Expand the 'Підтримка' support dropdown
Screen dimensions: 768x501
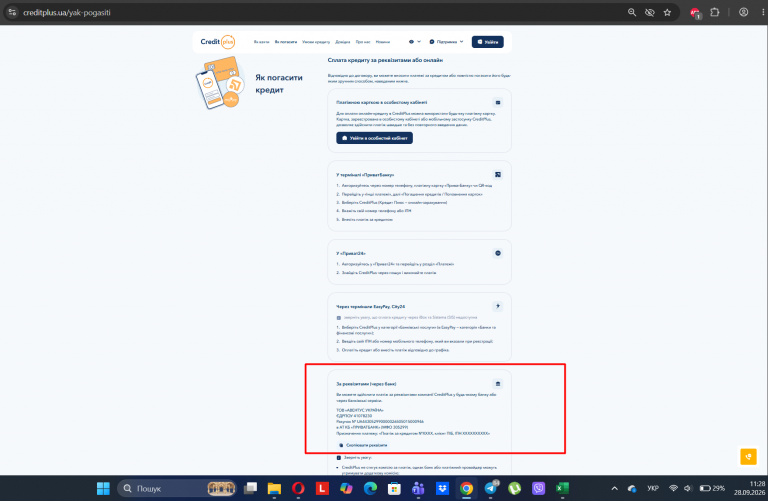[446, 42]
